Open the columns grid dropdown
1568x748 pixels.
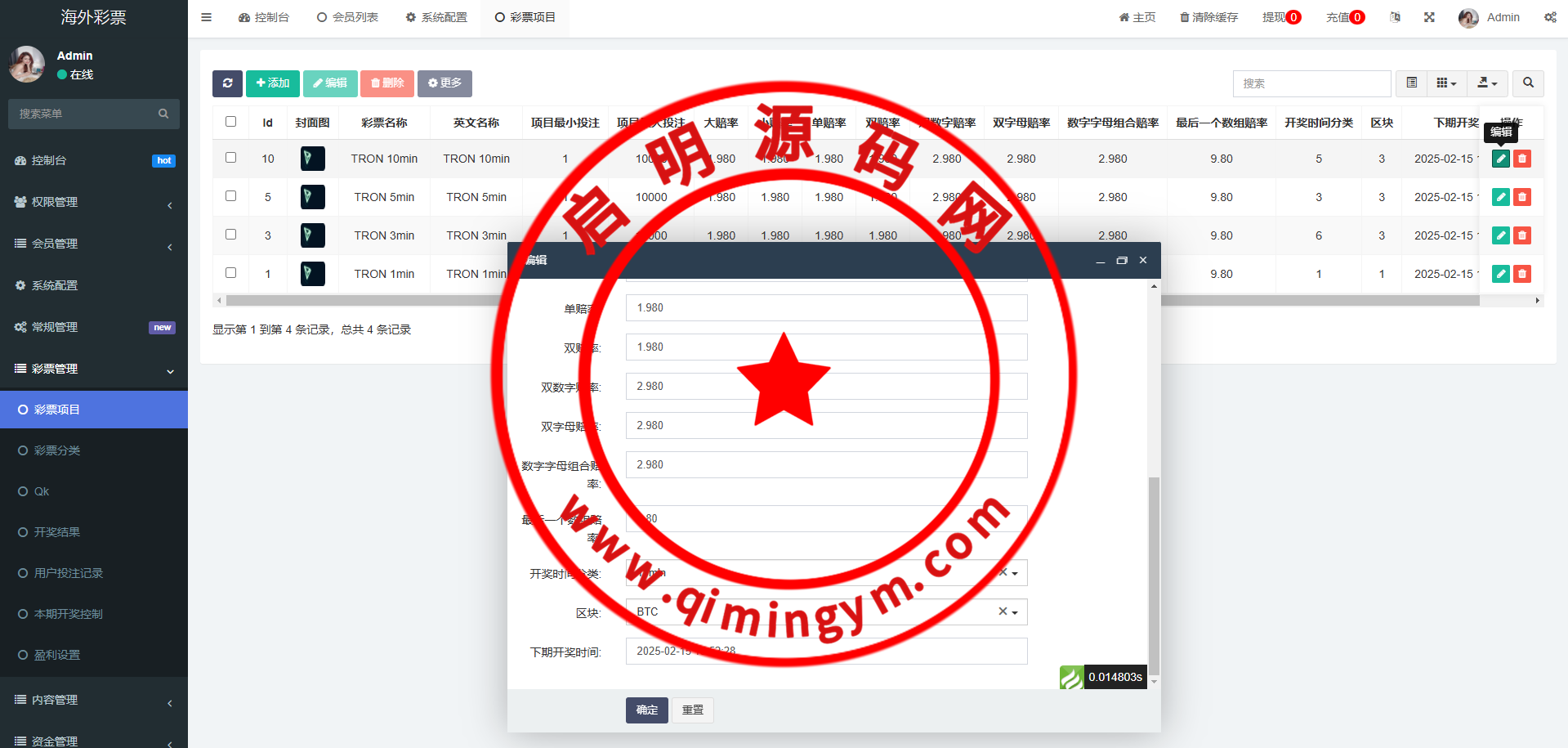tap(1445, 83)
